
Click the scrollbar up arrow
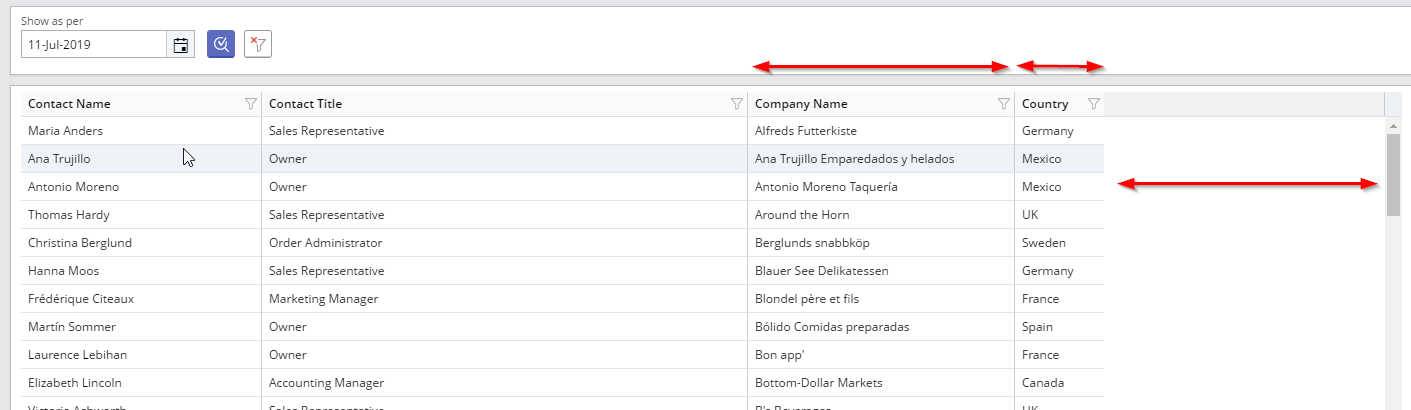1393,126
